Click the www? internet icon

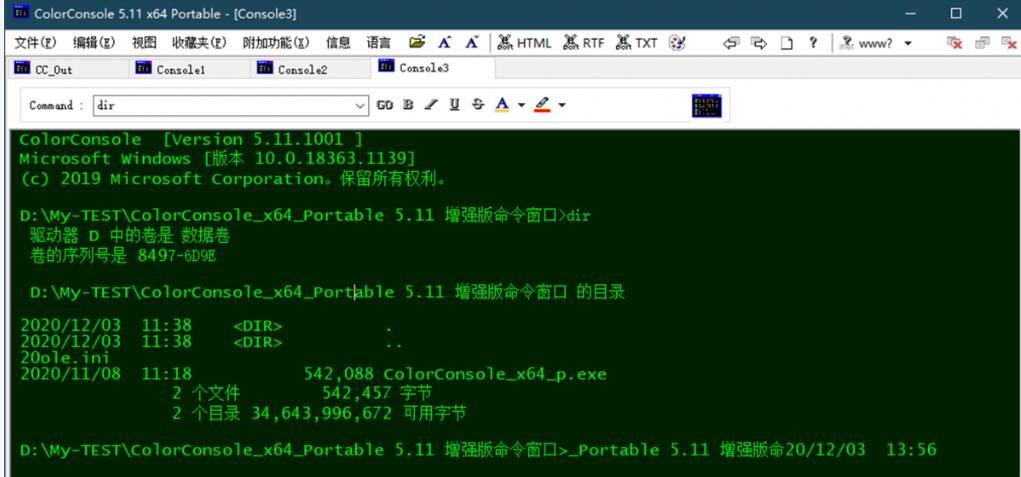click(867, 44)
